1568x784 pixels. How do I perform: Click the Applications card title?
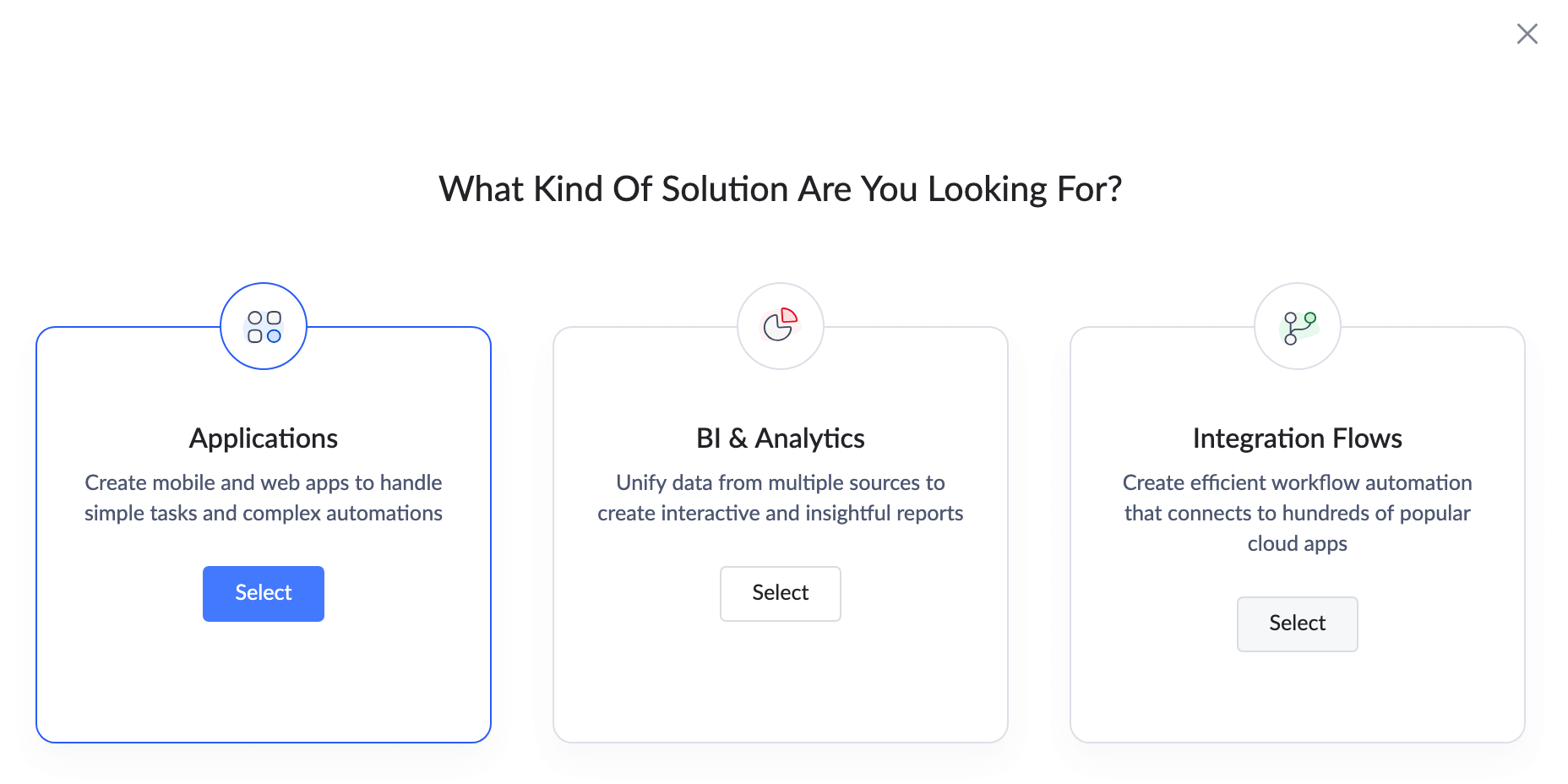point(264,438)
